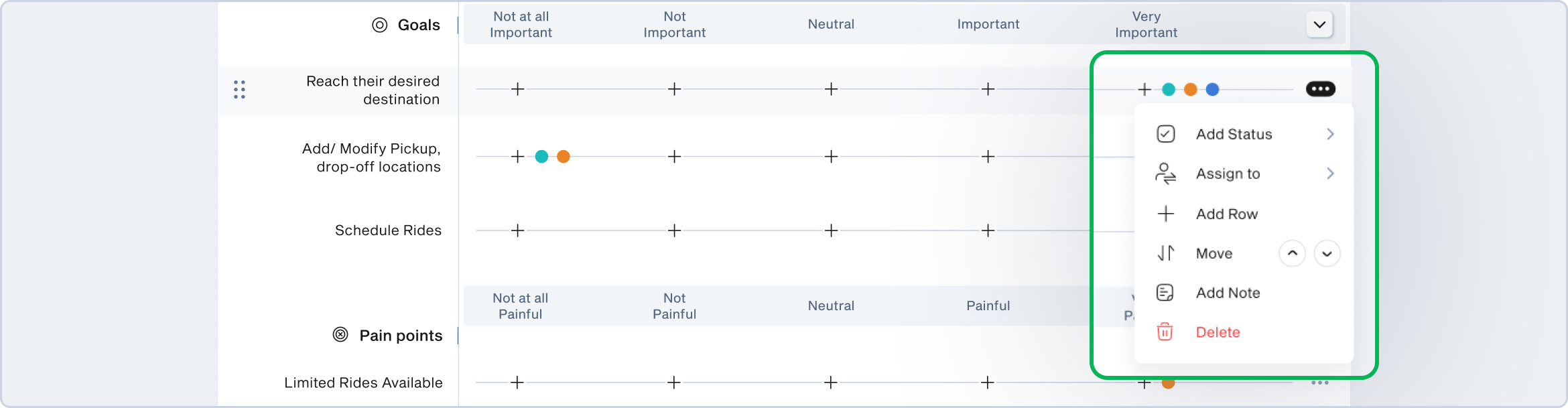This screenshot has height=408, width=1568.
Task: Click the three dots on Limited Rides Available row
Action: [x=1320, y=383]
